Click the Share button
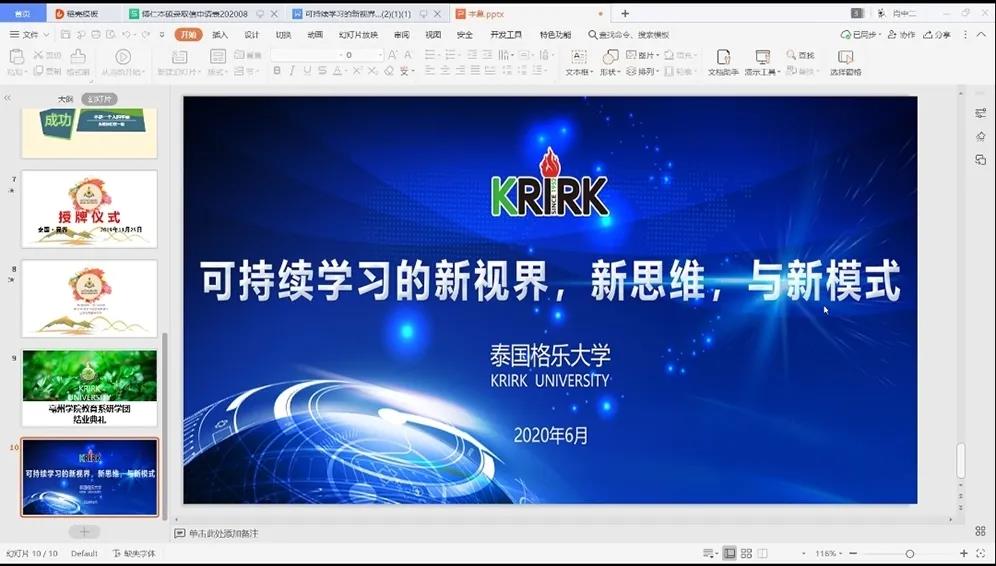This screenshot has width=996, height=566. (937, 34)
